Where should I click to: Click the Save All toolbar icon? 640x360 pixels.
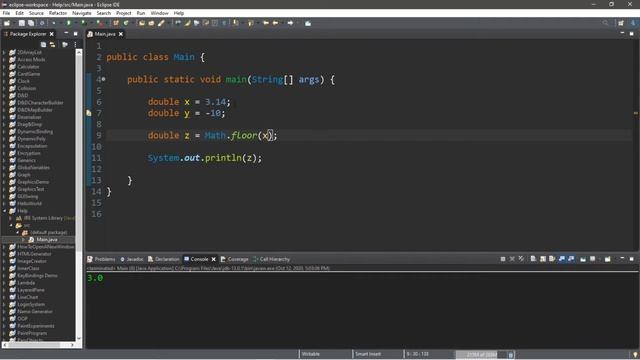pyautogui.click(x=31, y=23)
